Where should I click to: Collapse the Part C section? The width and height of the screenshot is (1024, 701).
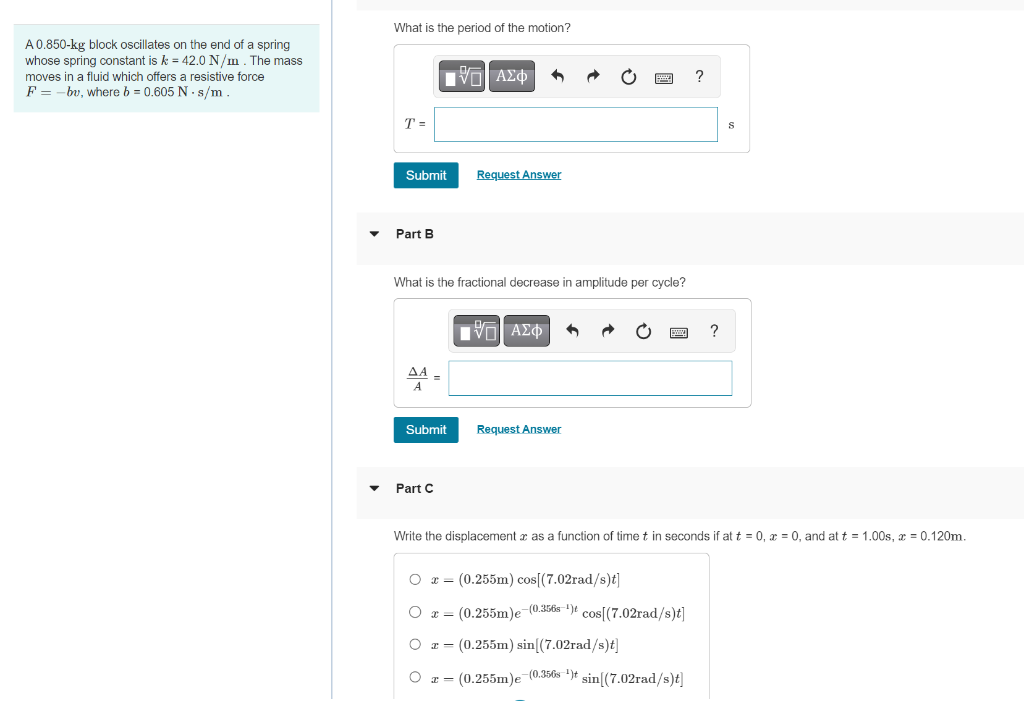click(x=374, y=488)
